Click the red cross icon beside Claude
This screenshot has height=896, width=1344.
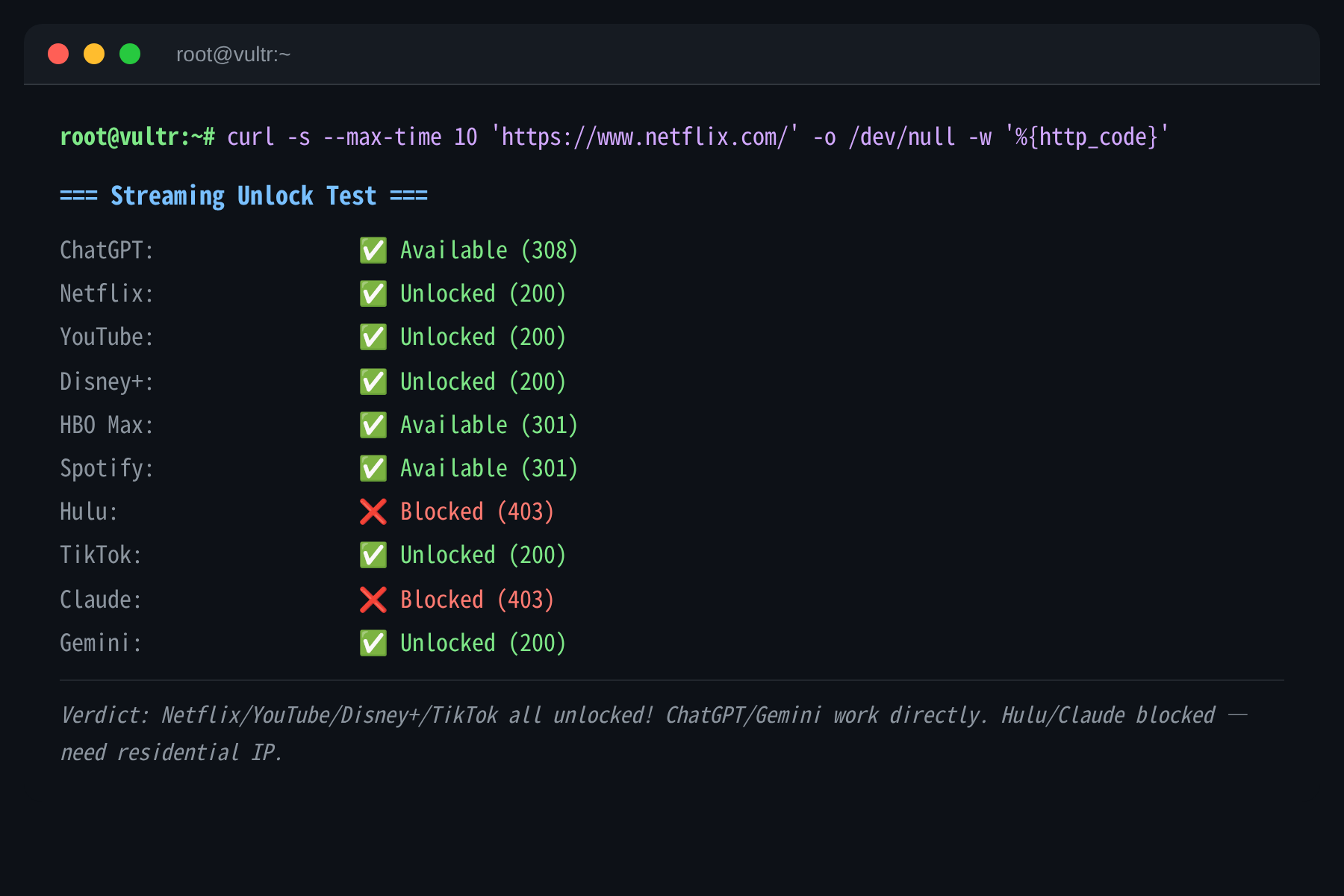tap(373, 600)
